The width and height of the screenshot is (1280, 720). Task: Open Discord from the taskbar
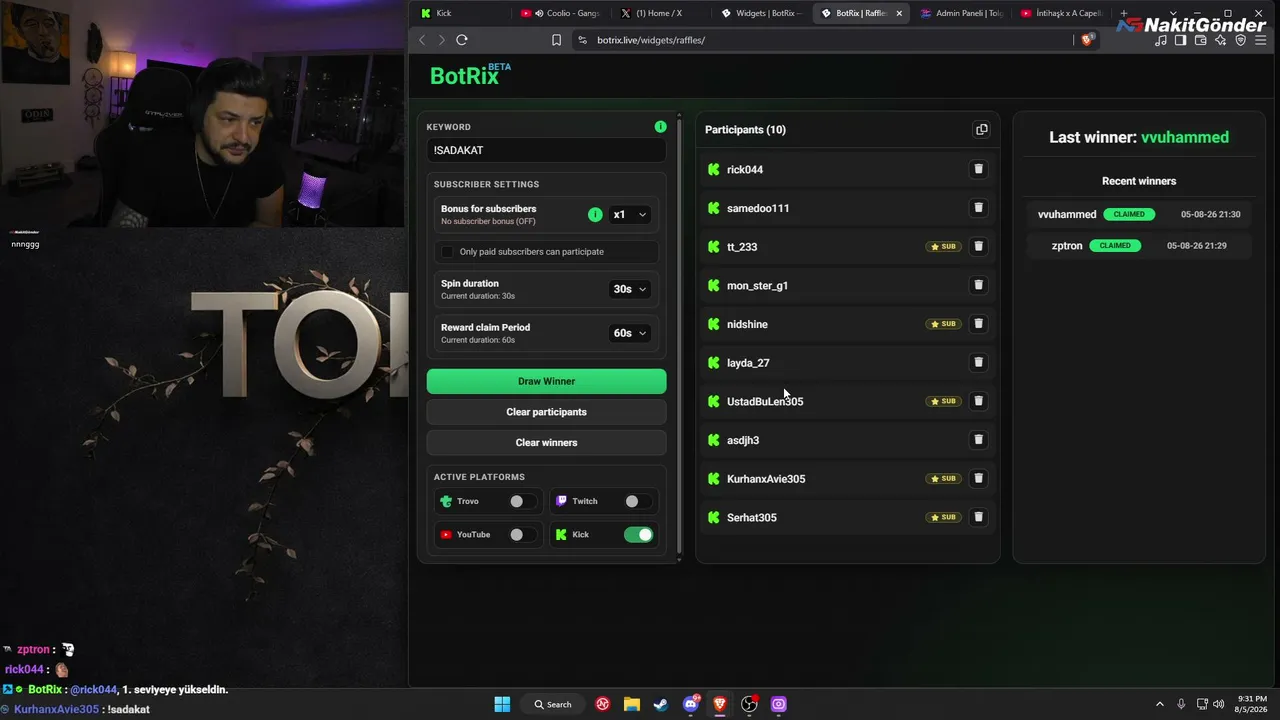pyautogui.click(x=690, y=704)
